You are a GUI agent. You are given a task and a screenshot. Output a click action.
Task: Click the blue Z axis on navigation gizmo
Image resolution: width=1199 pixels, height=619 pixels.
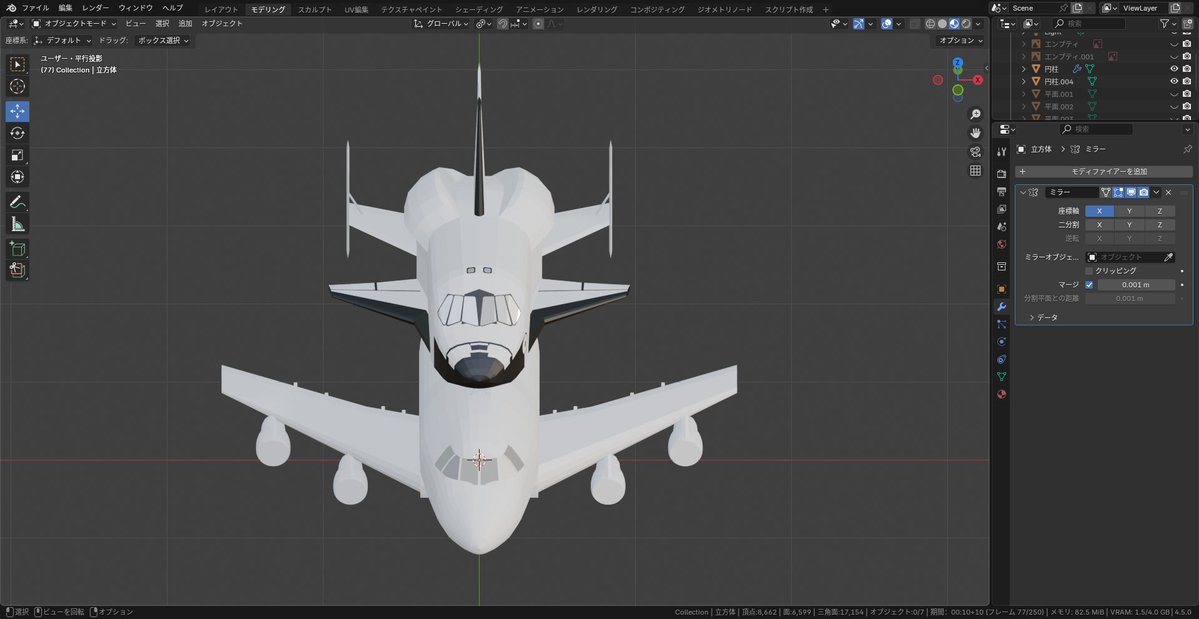coord(958,63)
